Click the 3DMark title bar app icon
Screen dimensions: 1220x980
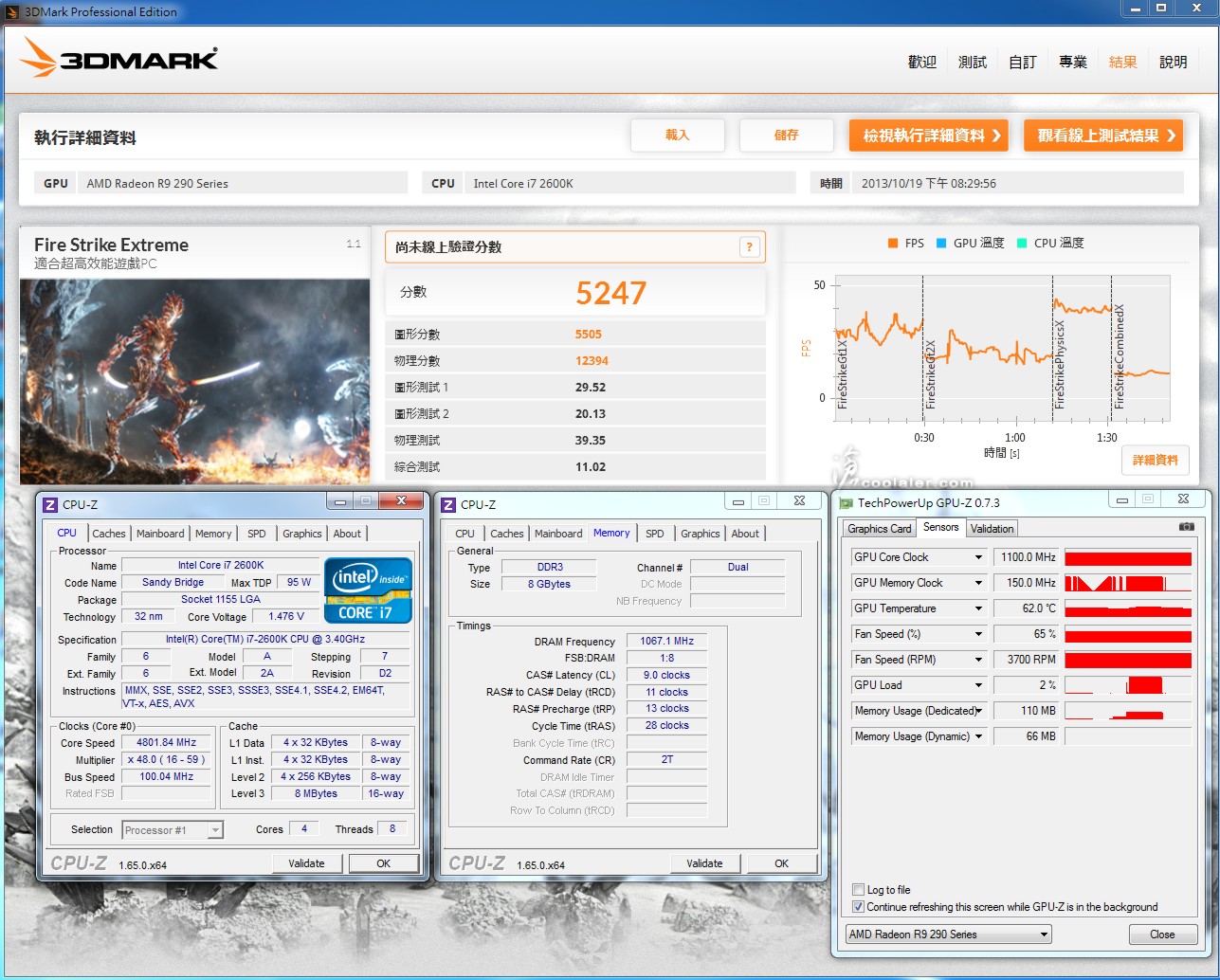[x=11, y=11]
